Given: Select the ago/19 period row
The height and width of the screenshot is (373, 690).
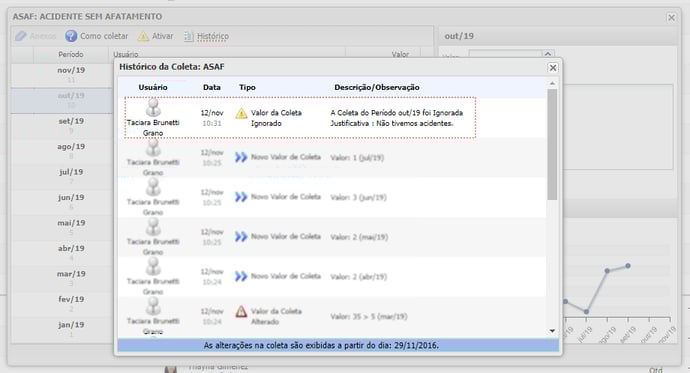Looking at the screenshot, I should [62, 151].
